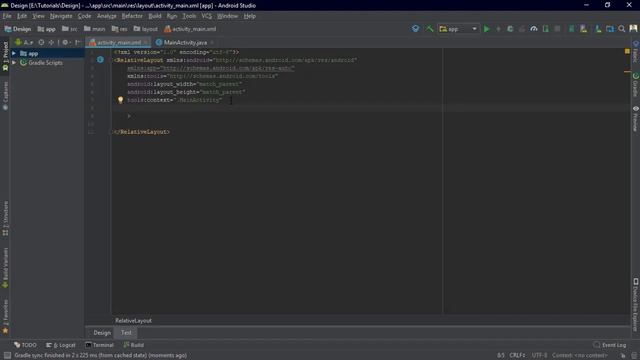Click the Stop button in toolbar
Image resolution: width=640 pixels, height=360 pixels.
(557, 29)
